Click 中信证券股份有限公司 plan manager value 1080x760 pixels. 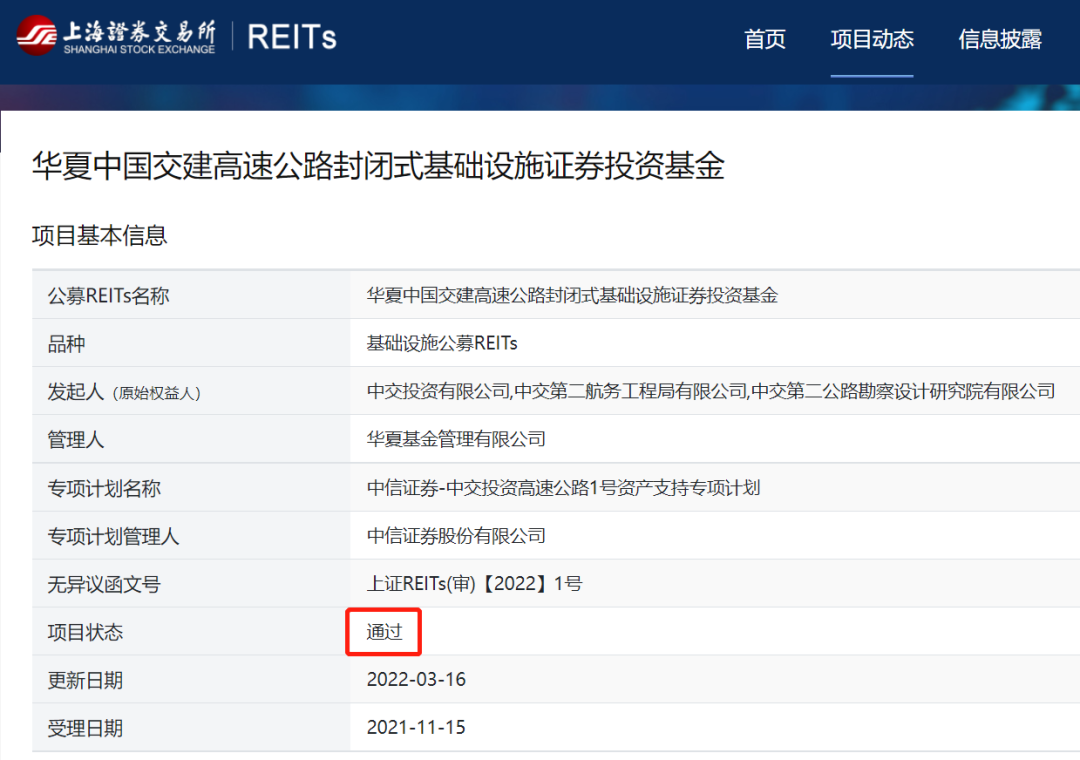click(456, 536)
